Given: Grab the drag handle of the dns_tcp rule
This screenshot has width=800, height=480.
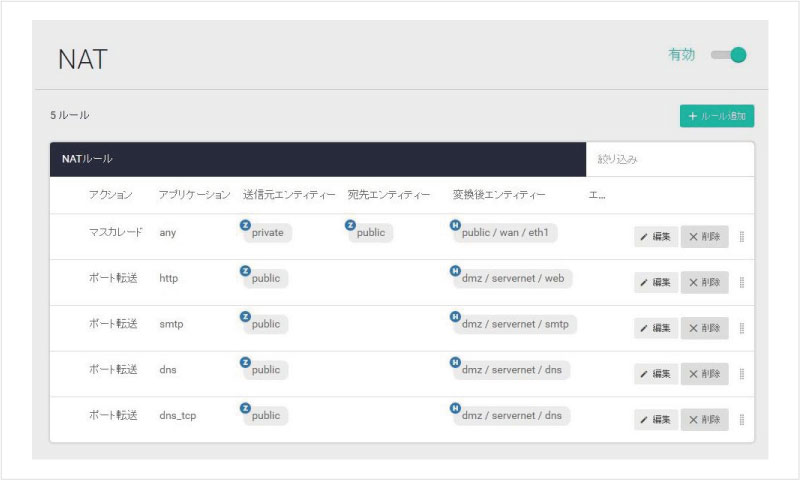Looking at the screenshot, I should (741, 420).
